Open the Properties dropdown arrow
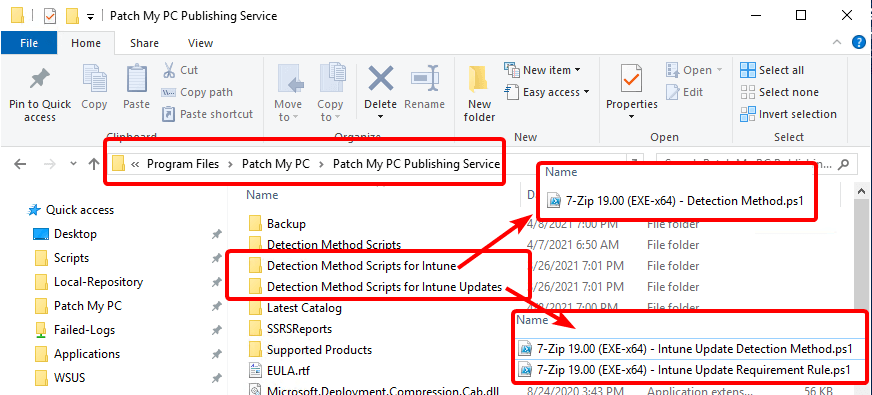The image size is (872, 395). 632,117
